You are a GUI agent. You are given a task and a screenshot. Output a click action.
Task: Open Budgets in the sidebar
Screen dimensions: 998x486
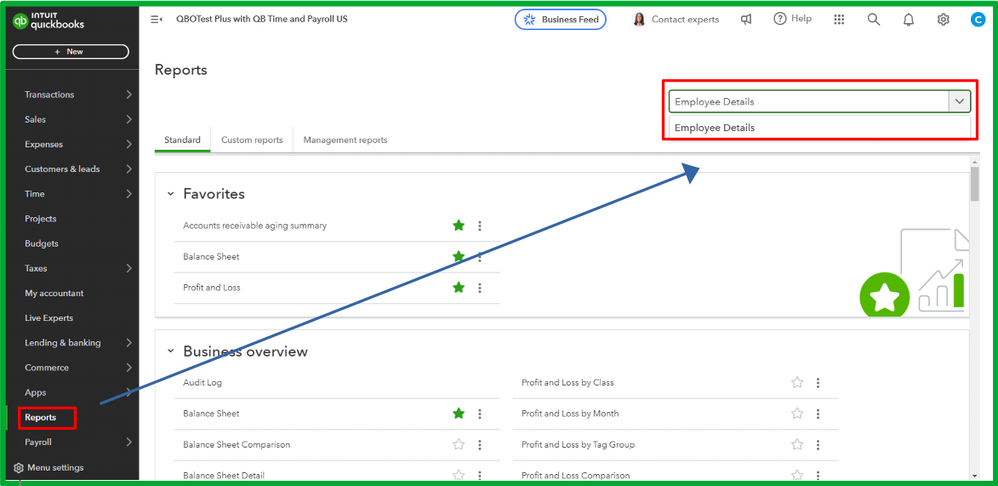click(41, 244)
